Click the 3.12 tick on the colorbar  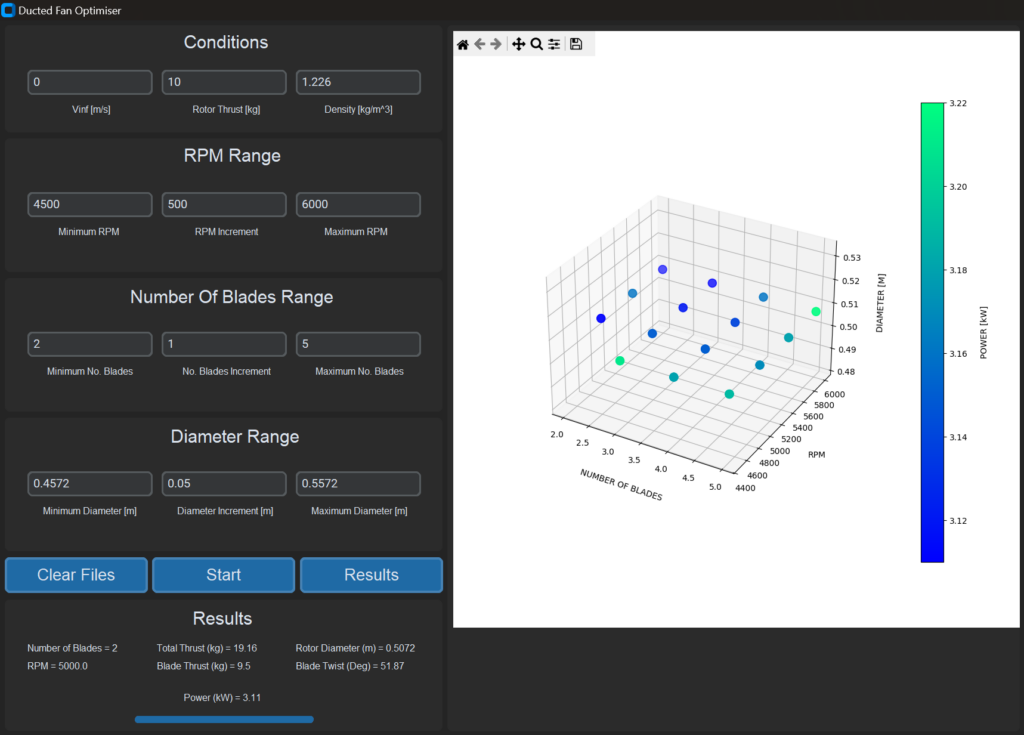958,521
